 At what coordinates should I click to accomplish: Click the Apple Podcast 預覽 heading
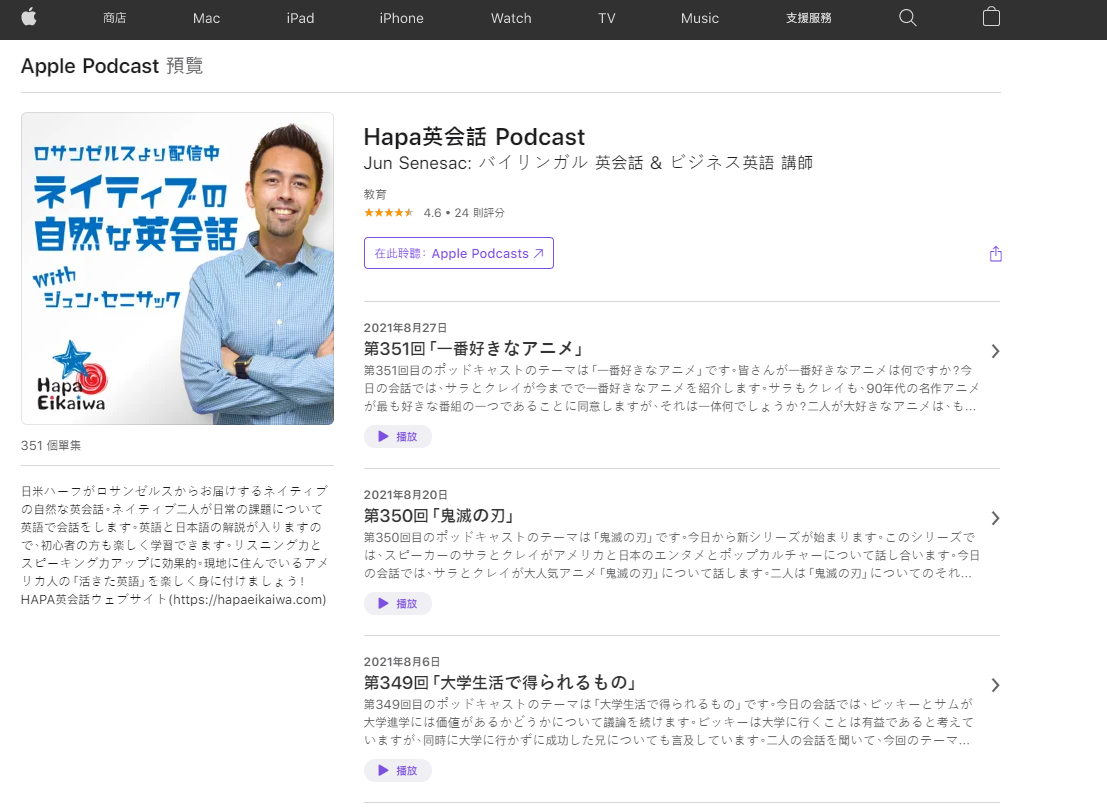[x=112, y=66]
